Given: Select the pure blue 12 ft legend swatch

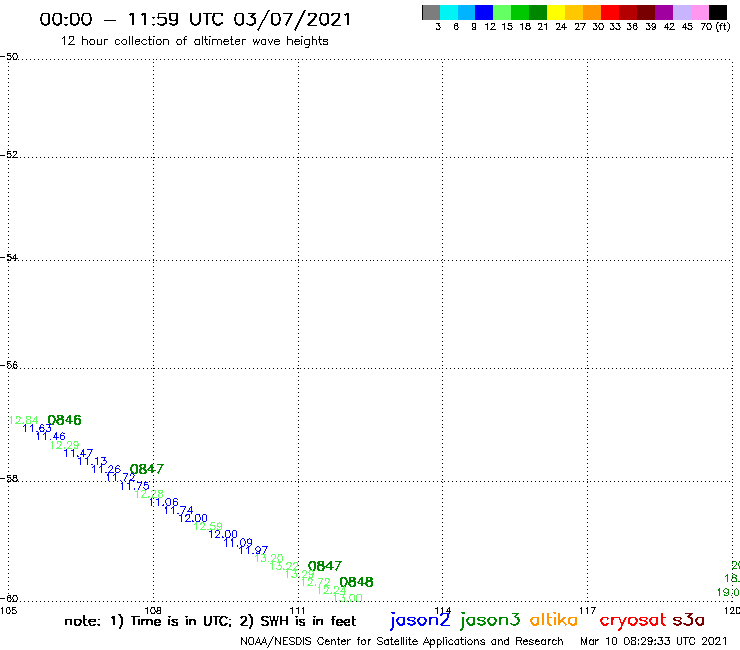Looking at the screenshot, I should pos(484,13).
